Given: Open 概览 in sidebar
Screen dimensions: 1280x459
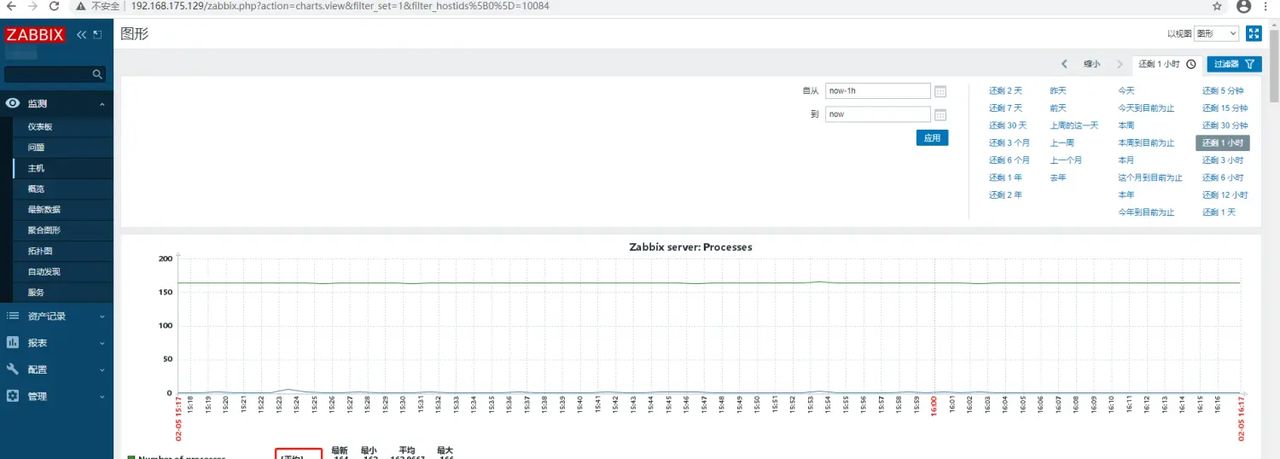Looking at the screenshot, I should [x=36, y=189].
